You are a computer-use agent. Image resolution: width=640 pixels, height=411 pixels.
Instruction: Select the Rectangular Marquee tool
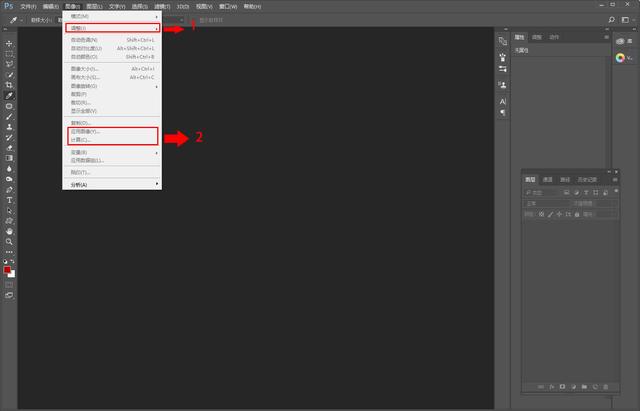9,54
